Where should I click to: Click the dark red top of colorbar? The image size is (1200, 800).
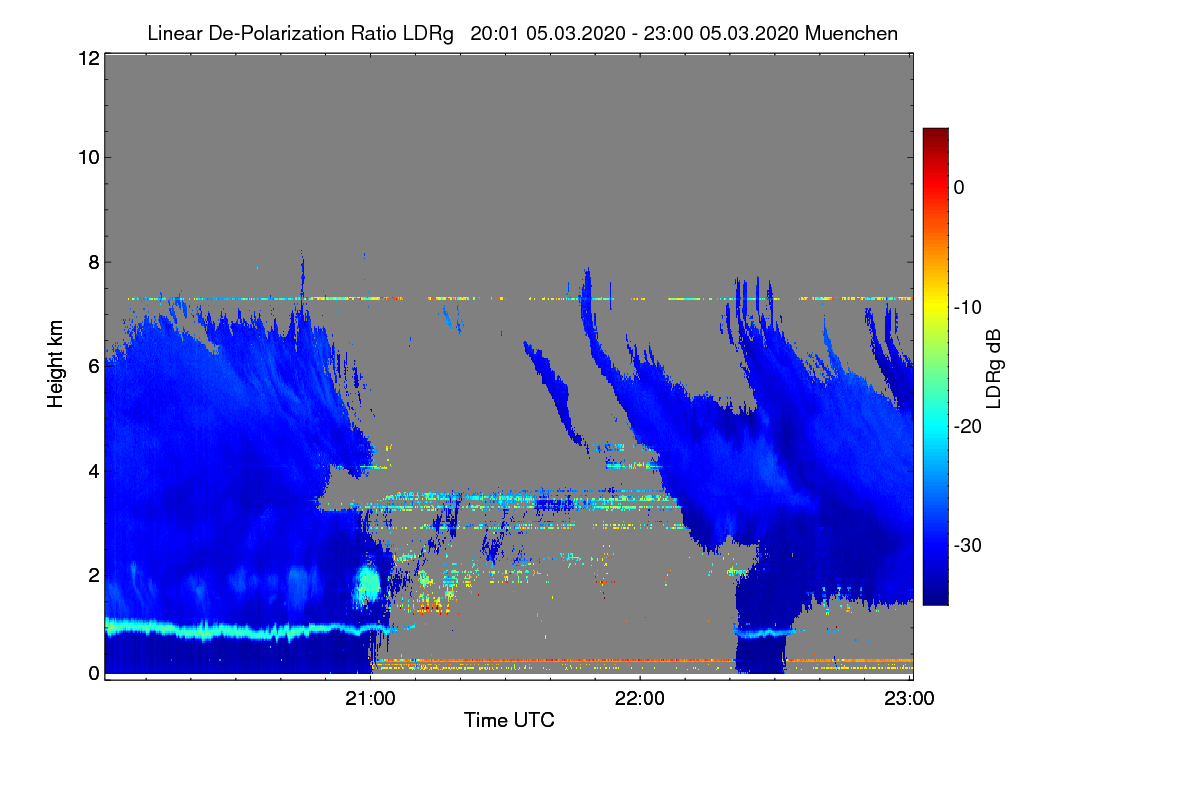[935, 136]
